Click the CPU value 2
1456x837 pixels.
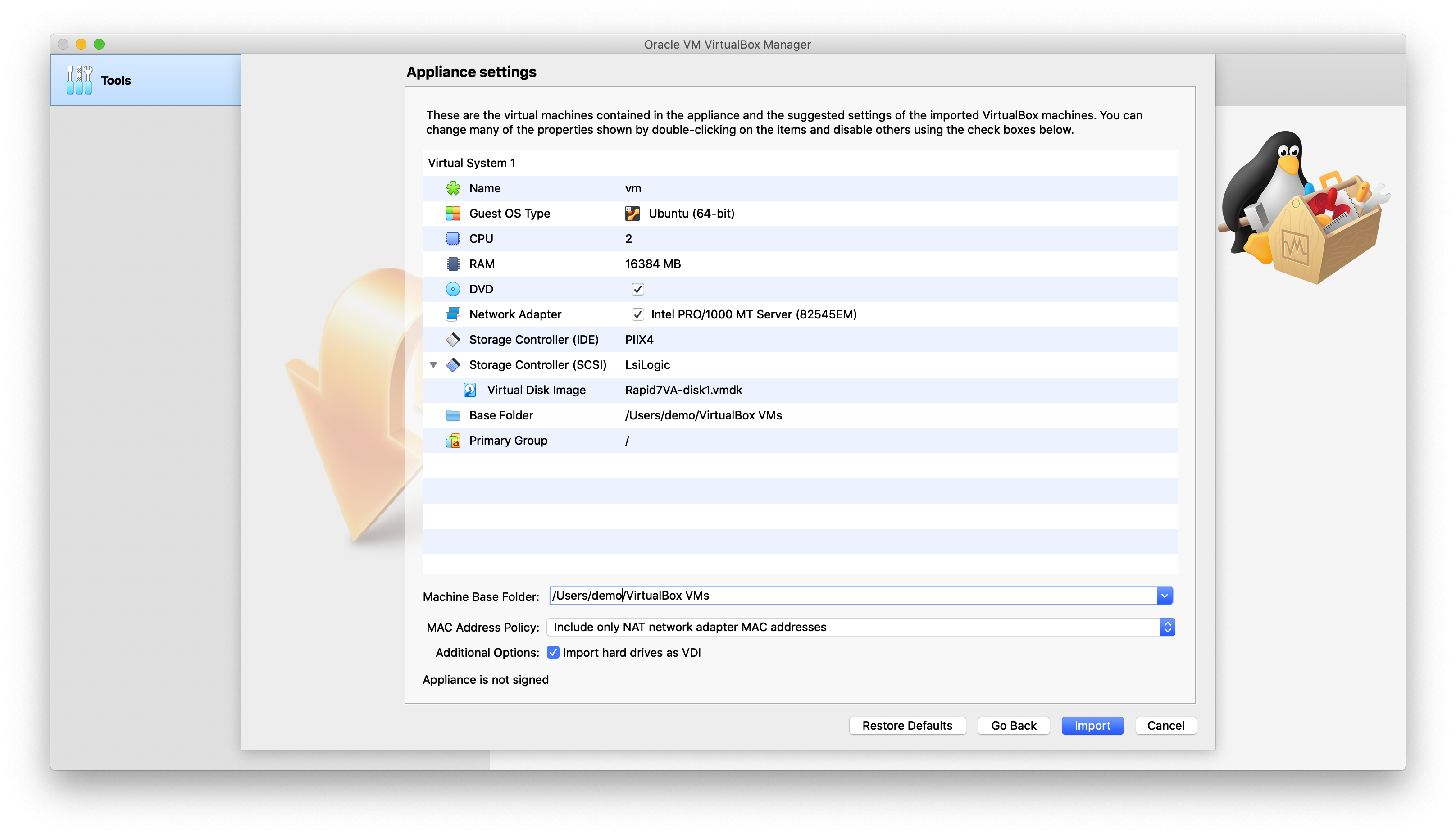pyautogui.click(x=628, y=239)
